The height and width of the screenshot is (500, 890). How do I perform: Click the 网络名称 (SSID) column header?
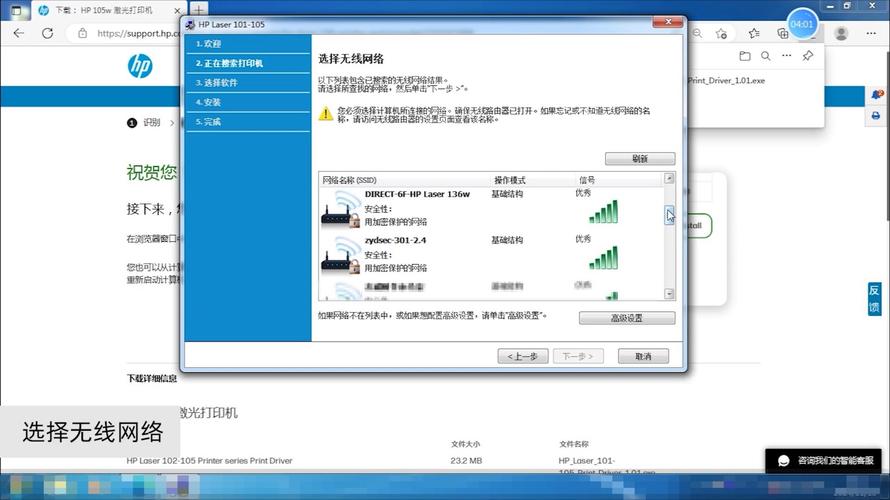click(x=352, y=180)
